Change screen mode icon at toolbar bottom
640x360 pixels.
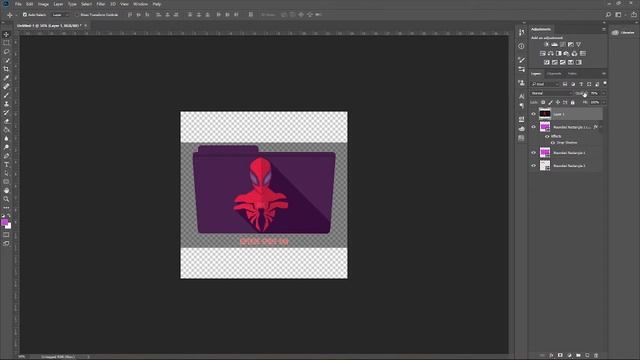tap(6, 243)
